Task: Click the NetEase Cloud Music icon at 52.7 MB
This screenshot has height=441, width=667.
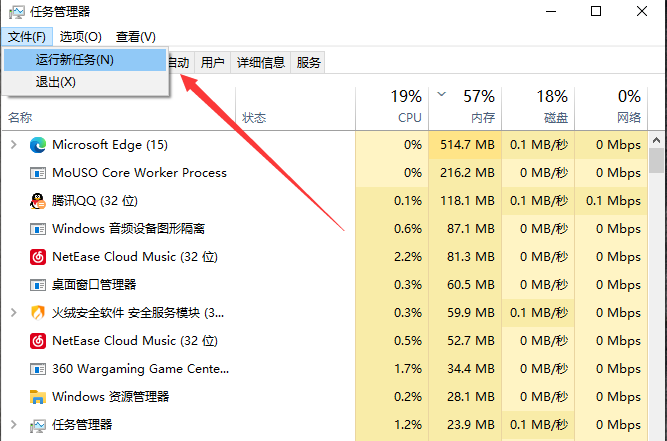Action: tap(38, 341)
